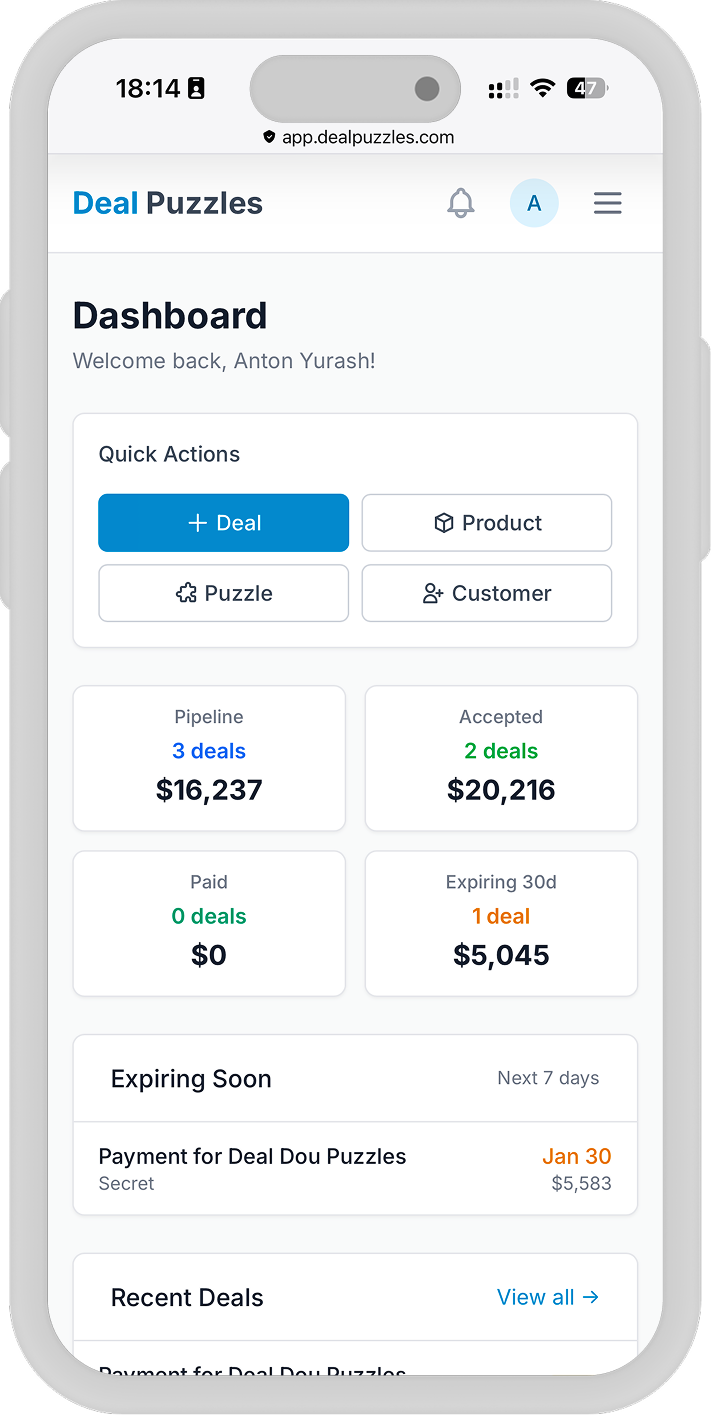Click the arrow icon beside View all
This screenshot has width=711, height=1415.
pyautogui.click(x=591, y=1297)
